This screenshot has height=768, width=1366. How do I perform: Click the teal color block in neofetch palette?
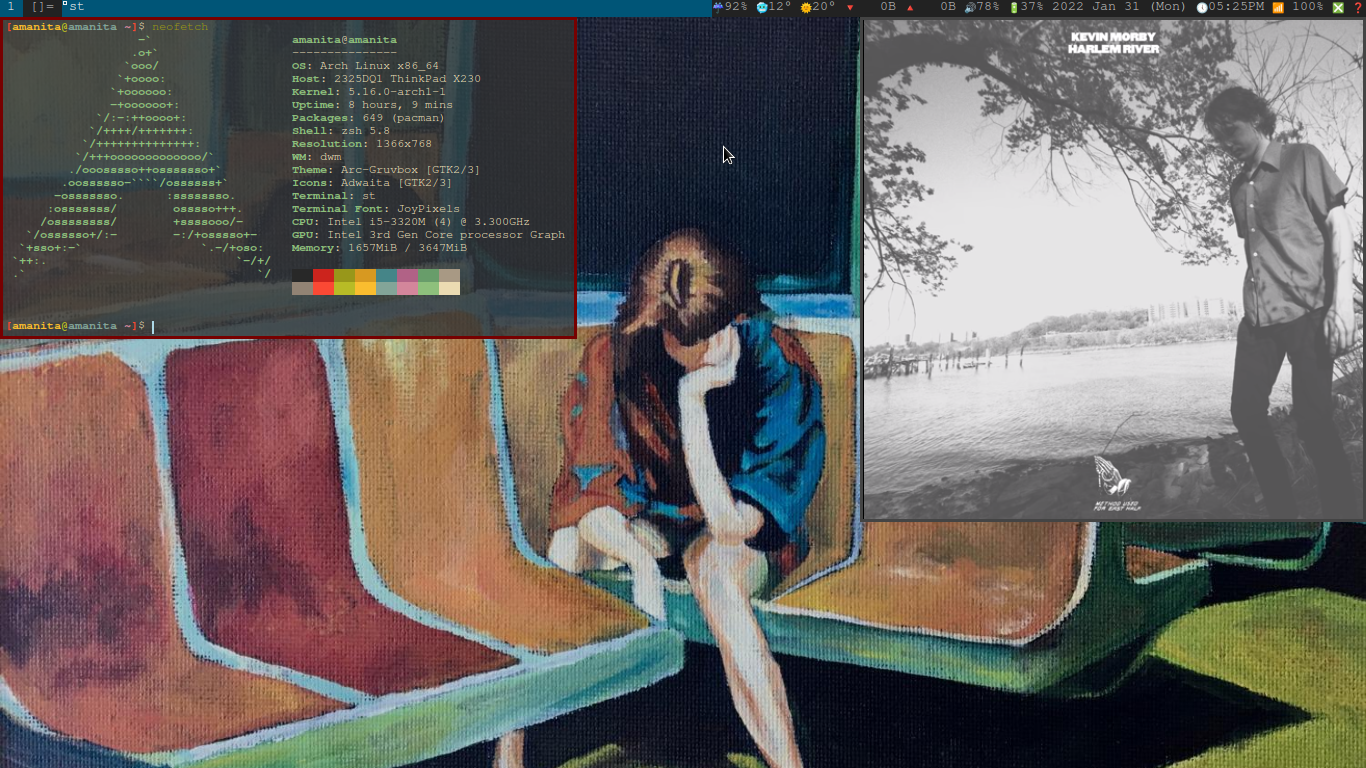click(x=386, y=275)
